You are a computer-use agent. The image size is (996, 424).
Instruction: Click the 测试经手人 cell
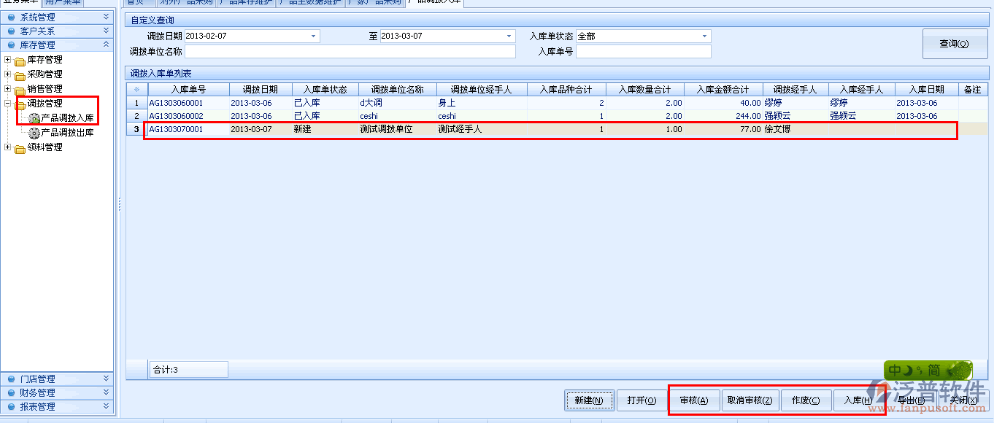point(481,129)
